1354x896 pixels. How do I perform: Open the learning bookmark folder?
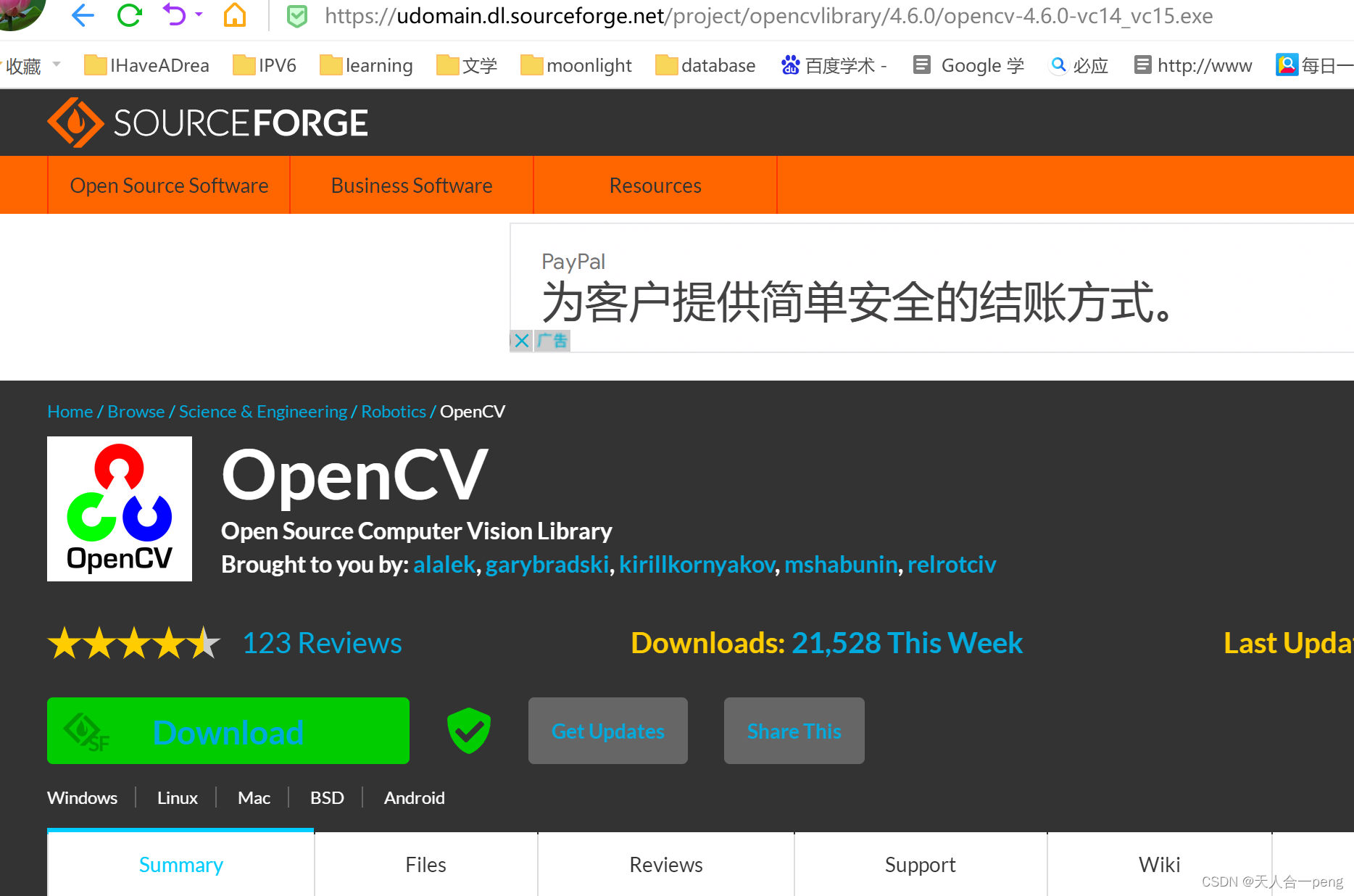(366, 65)
